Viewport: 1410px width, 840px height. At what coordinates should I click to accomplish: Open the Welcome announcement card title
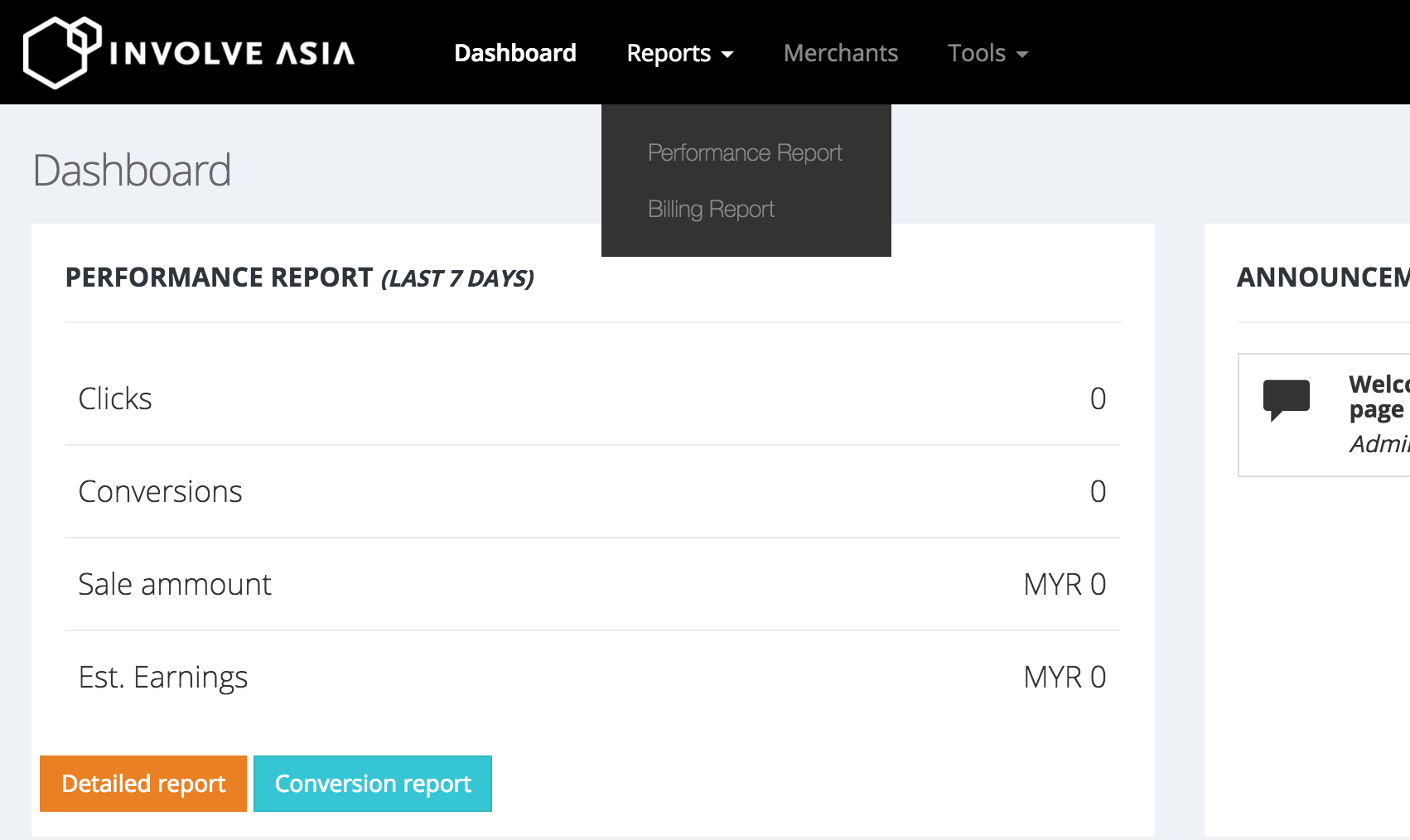pos(1379,397)
